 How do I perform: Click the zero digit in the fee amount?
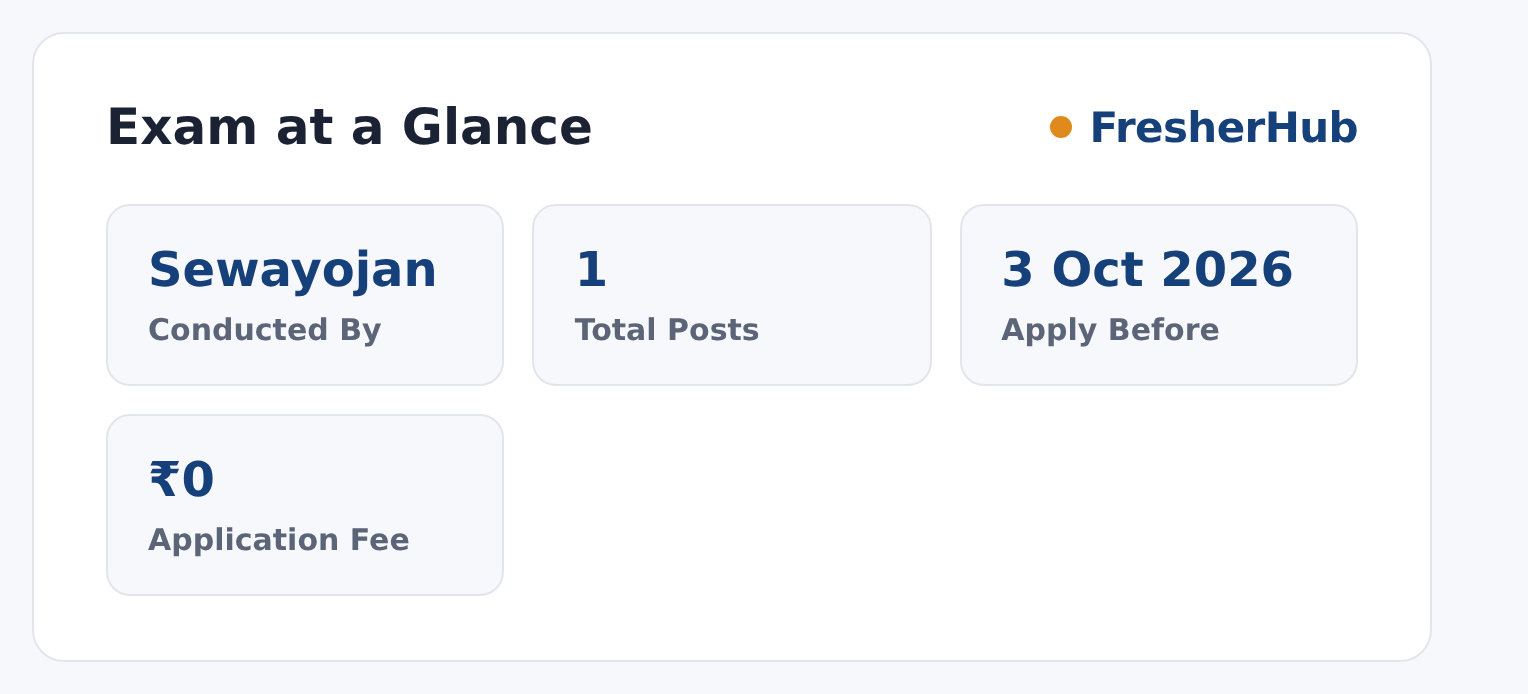pos(197,480)
